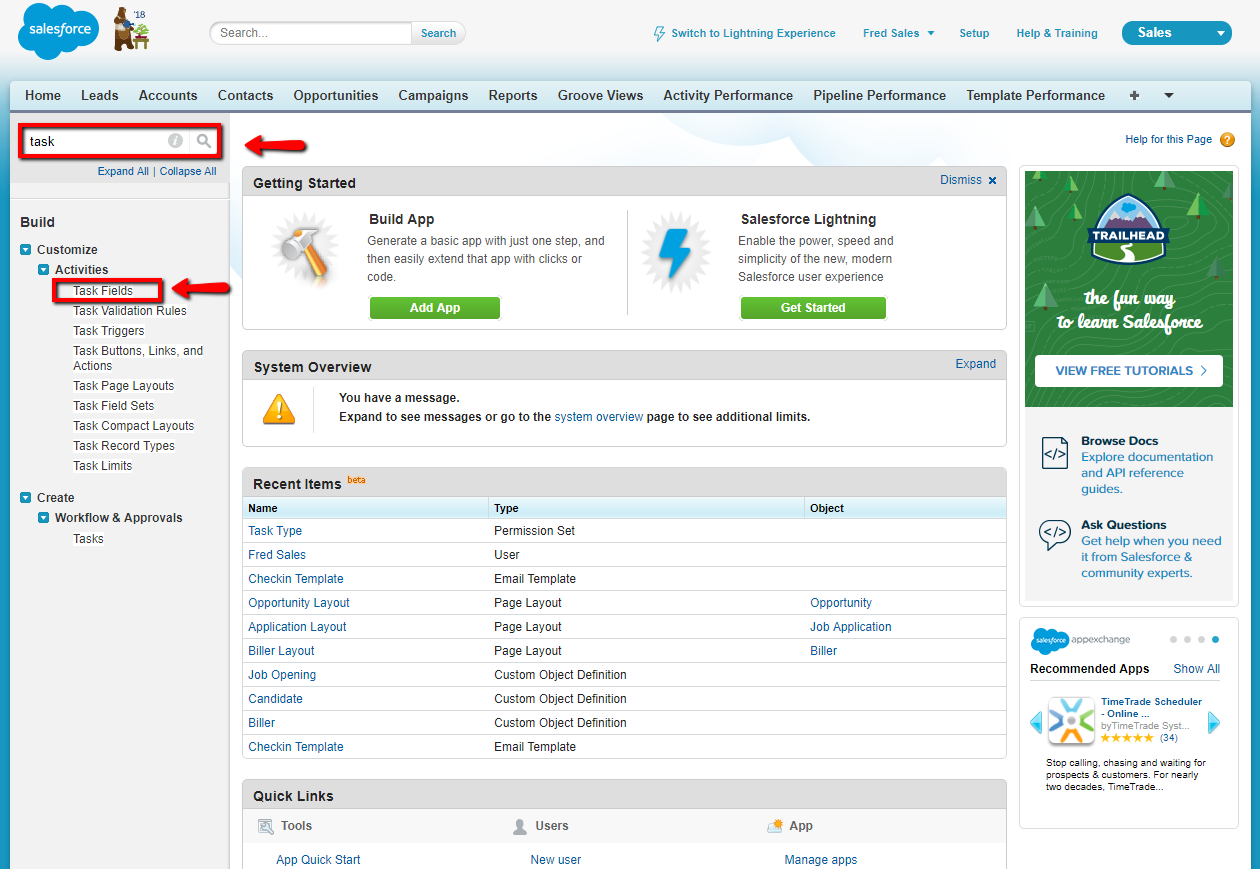Click the Ask Questions chat bubble icon

point(1055,535)
